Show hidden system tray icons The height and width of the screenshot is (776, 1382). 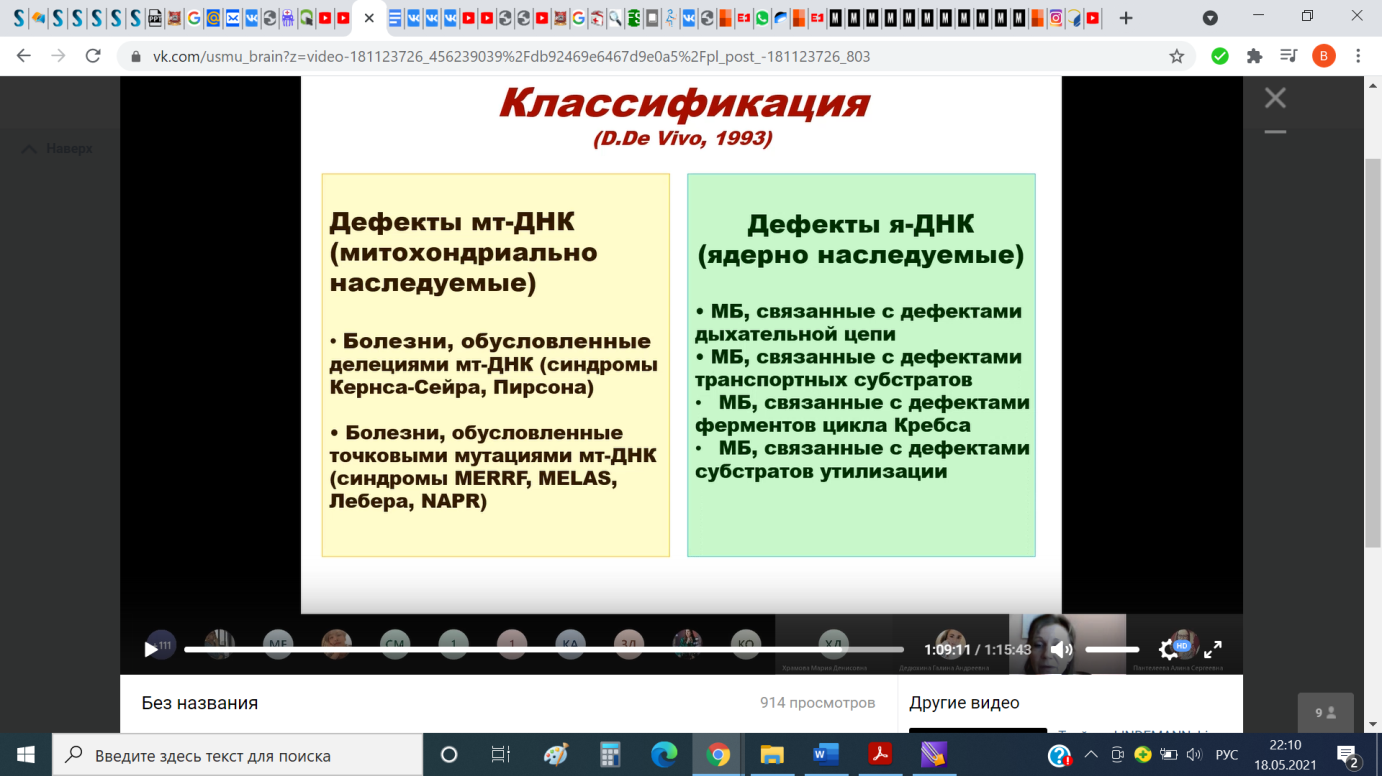click(x=1091, y=755)
